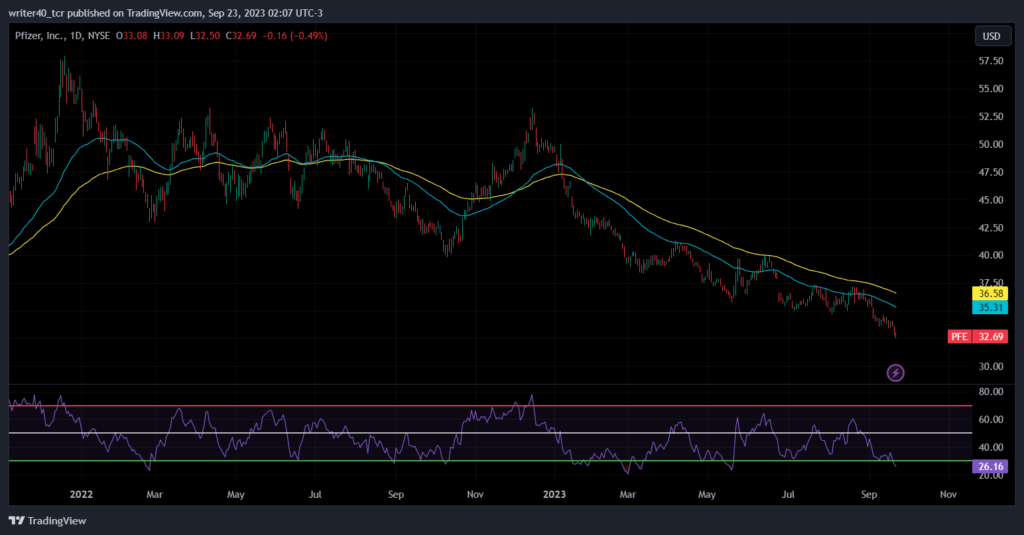Screen dimensions: 1024x535
Task: Click the Mar label after 2022
Action: 154,494
